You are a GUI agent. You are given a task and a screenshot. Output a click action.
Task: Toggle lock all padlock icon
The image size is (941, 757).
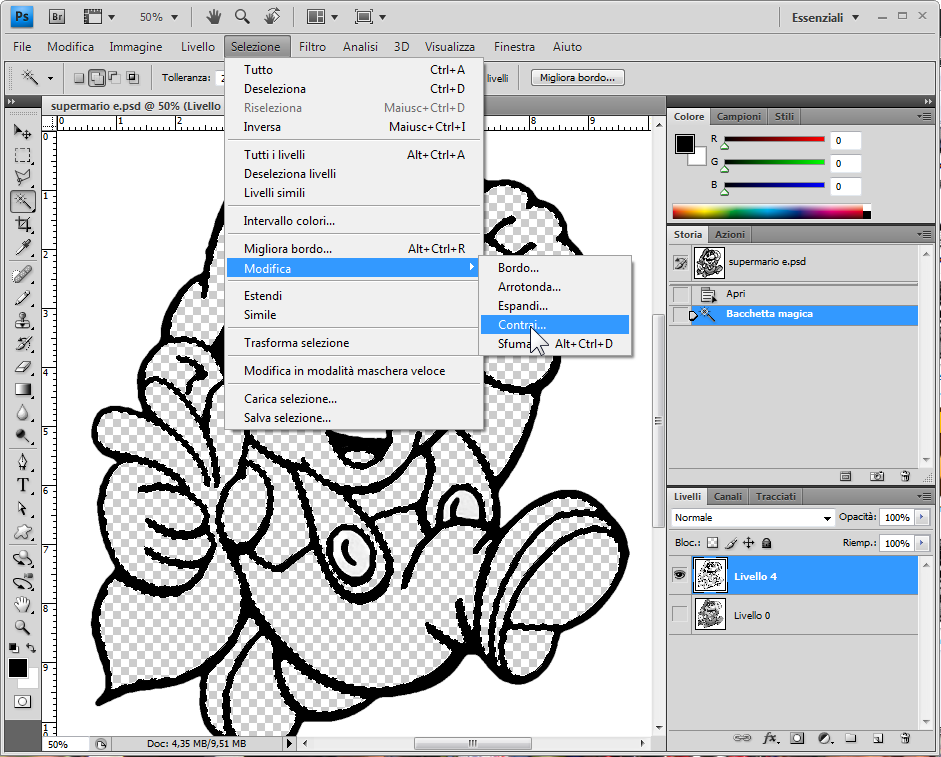[x=766, y=543]
